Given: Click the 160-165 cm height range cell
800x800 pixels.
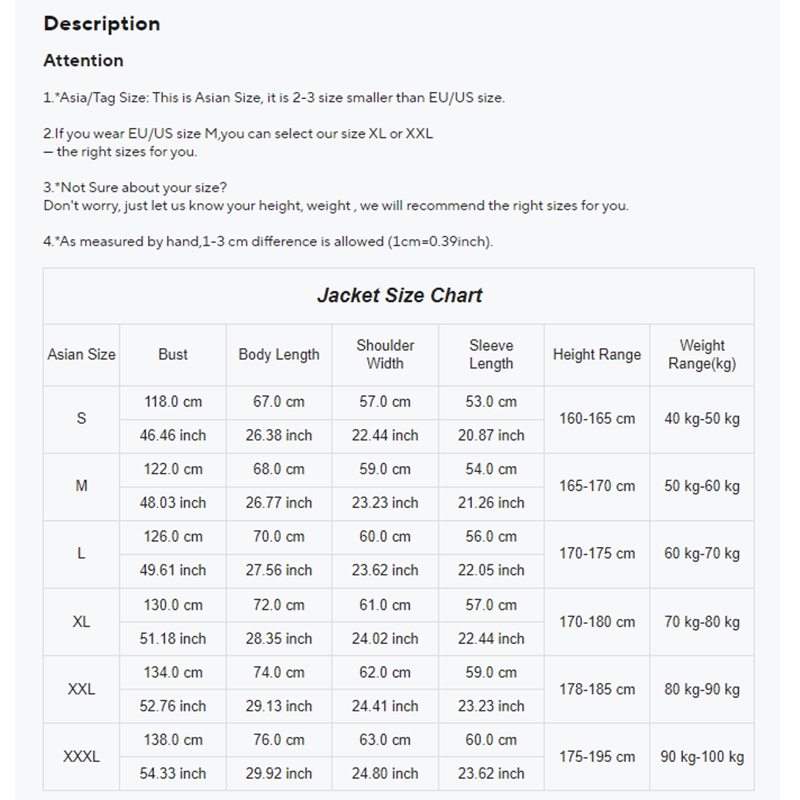Looking at the screenshot, I should click(x=597, y=418).
